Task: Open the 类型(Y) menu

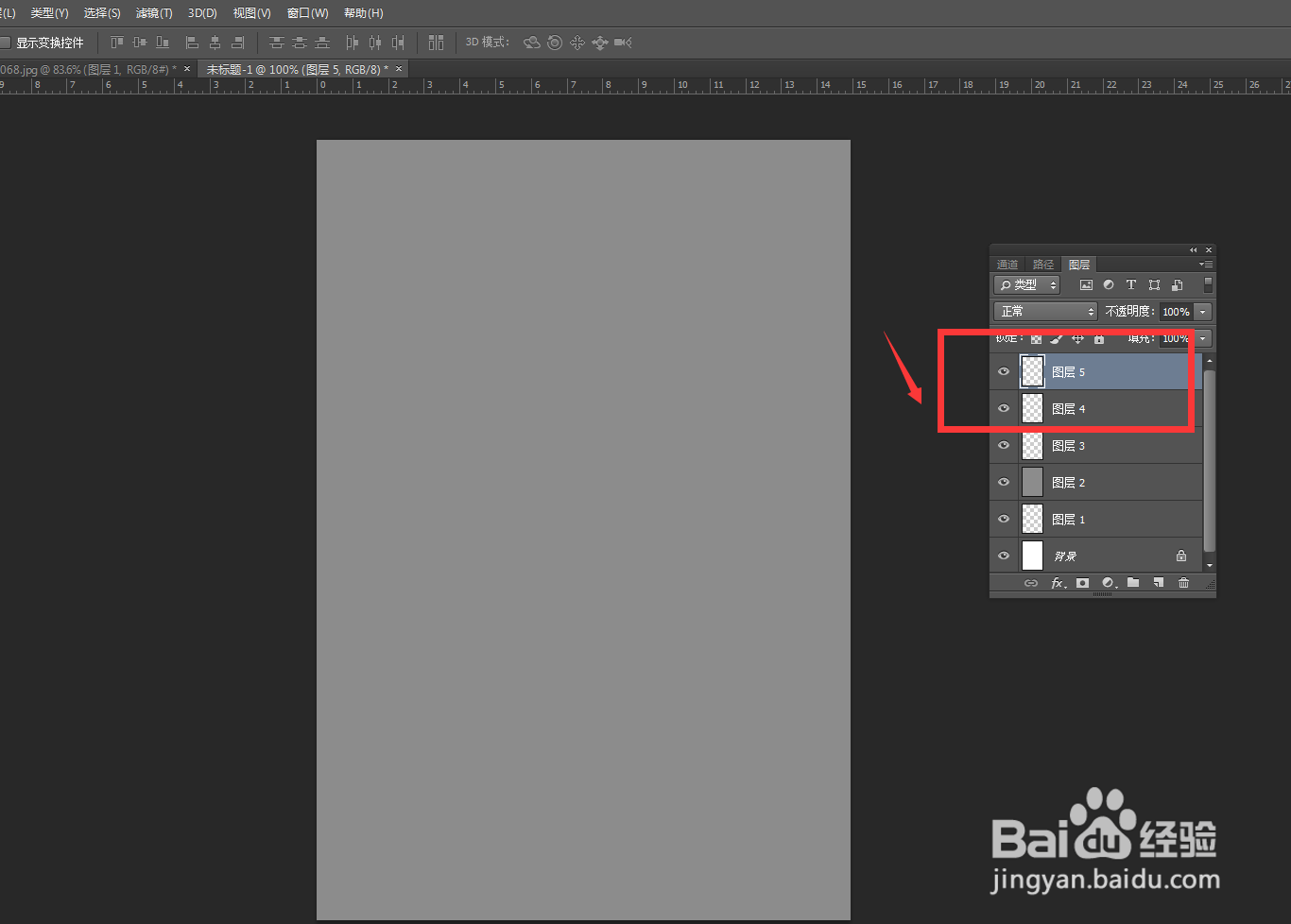Action: point(49,13)
